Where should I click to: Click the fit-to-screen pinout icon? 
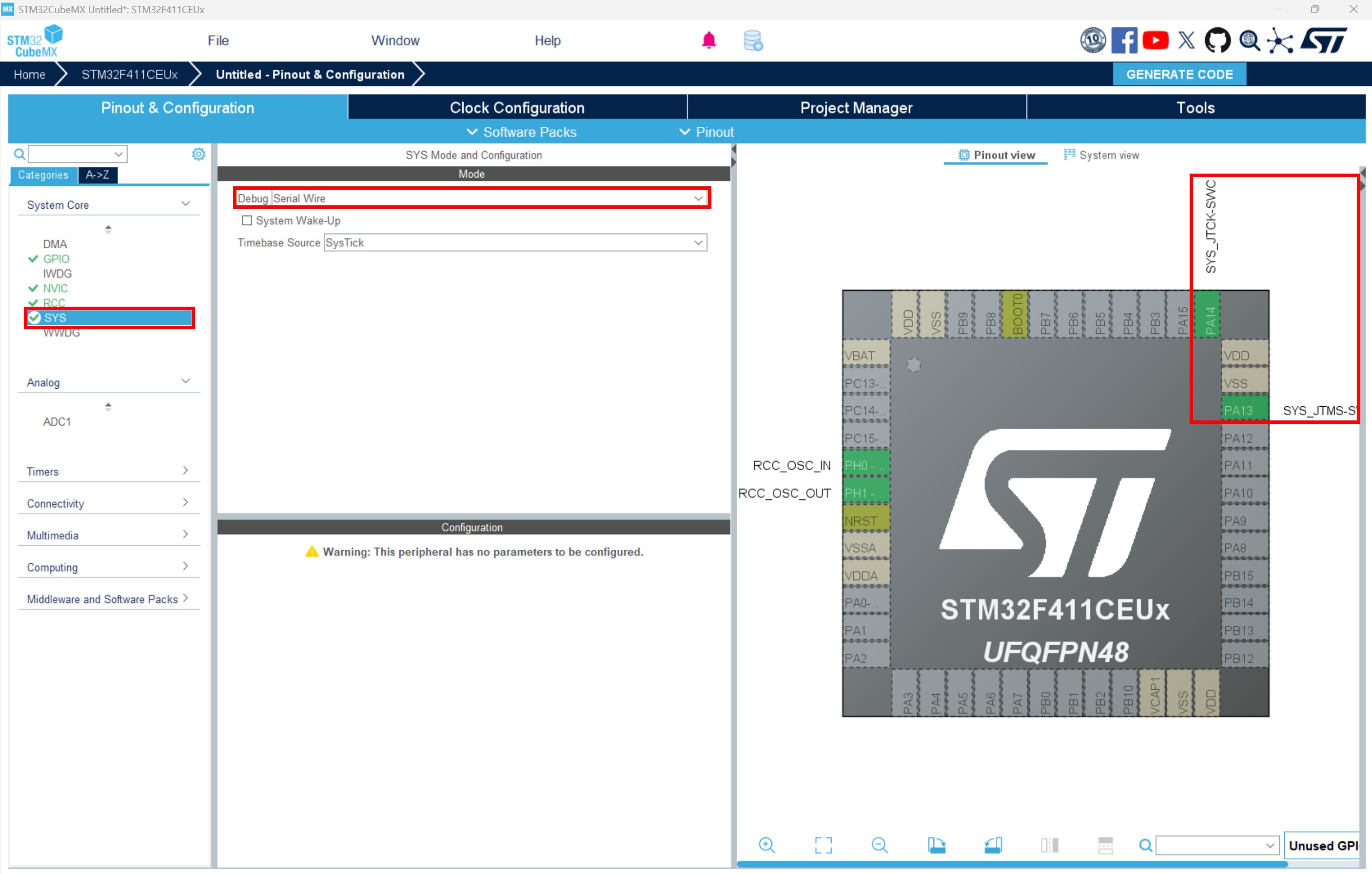click(823, 845)
